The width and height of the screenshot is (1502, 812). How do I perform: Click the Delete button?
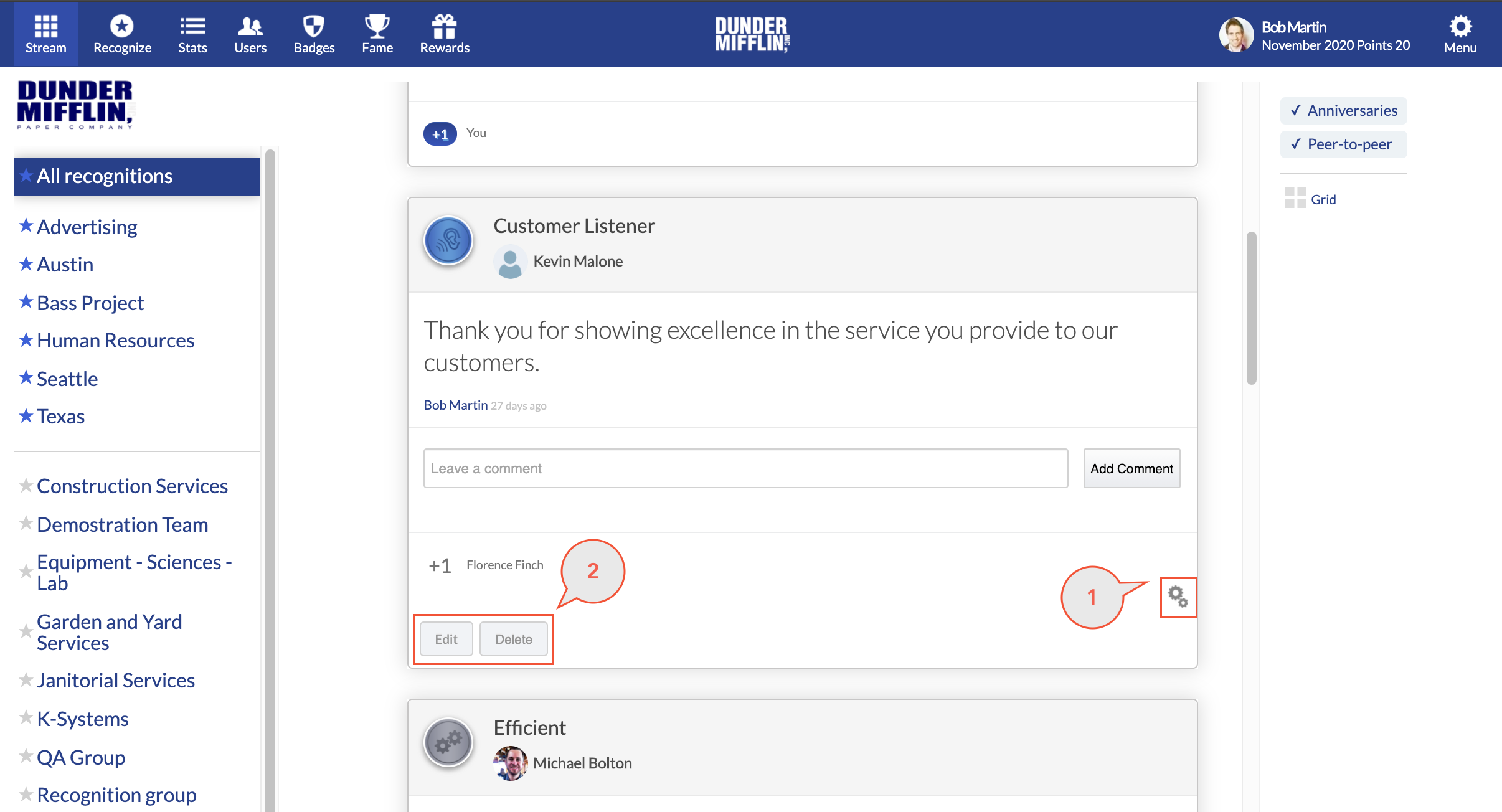(514, 640)
